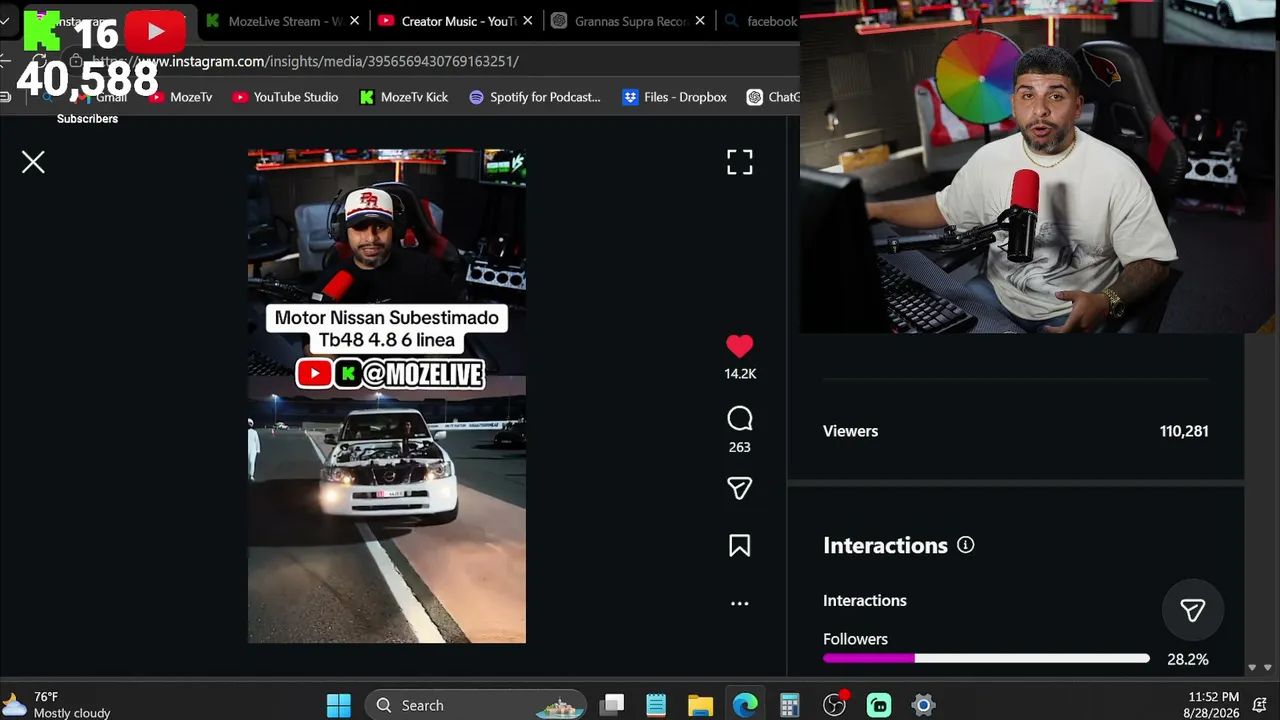The image size is (1280, 720).
Task: Close the Grannas Supra Record tab
Action: click(x=700, y=21)
